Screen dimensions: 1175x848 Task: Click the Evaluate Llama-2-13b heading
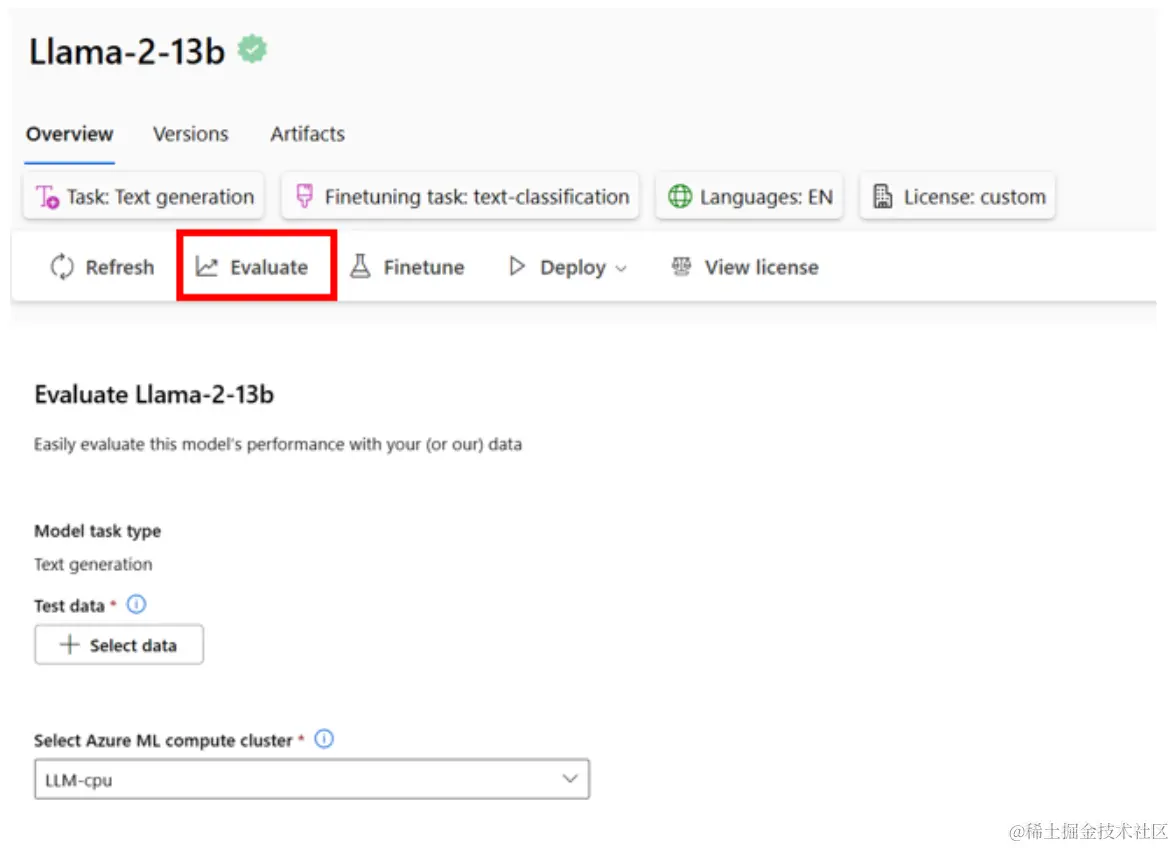pos(154,395)
